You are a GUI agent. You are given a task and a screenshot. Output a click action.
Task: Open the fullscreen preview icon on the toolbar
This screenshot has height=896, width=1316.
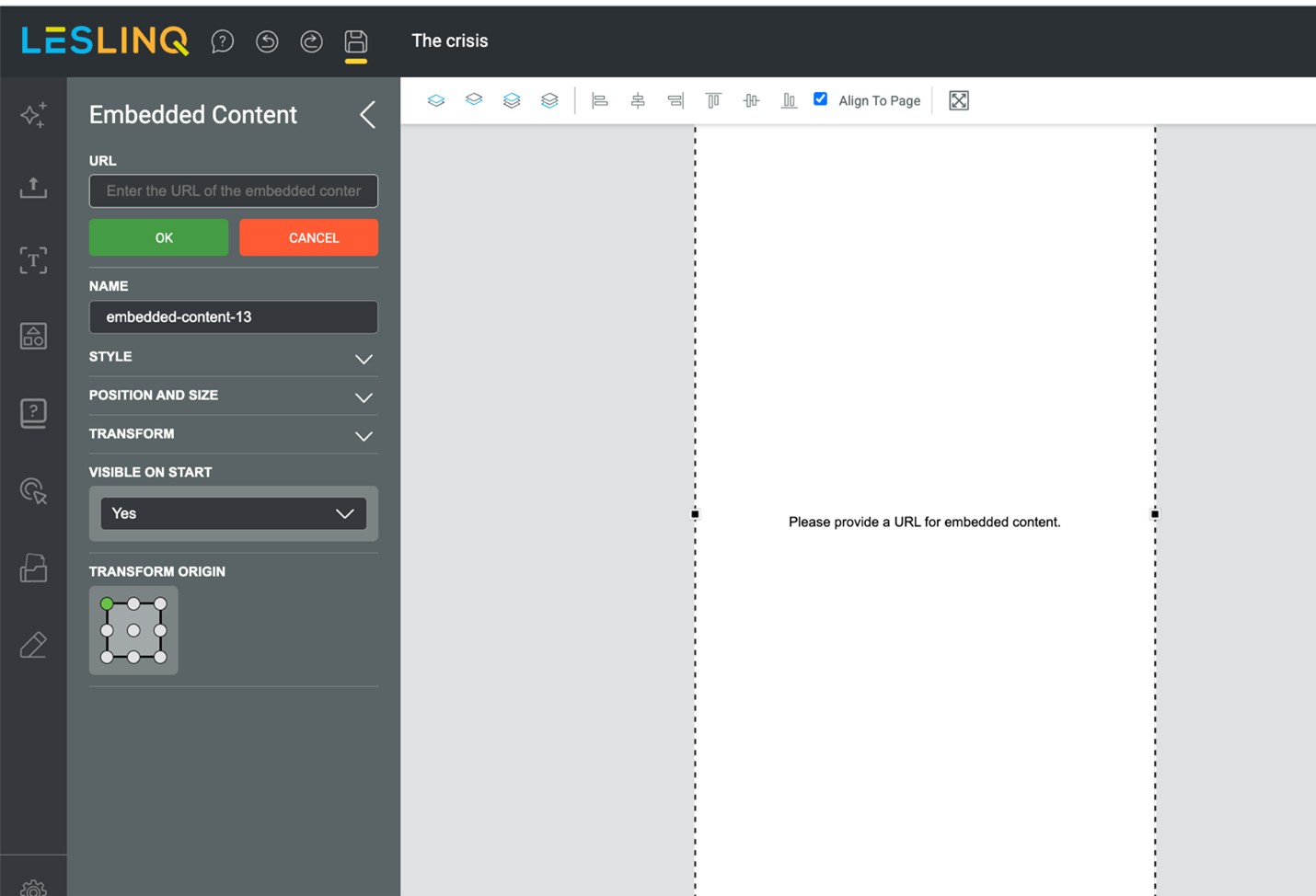(958, 100)
